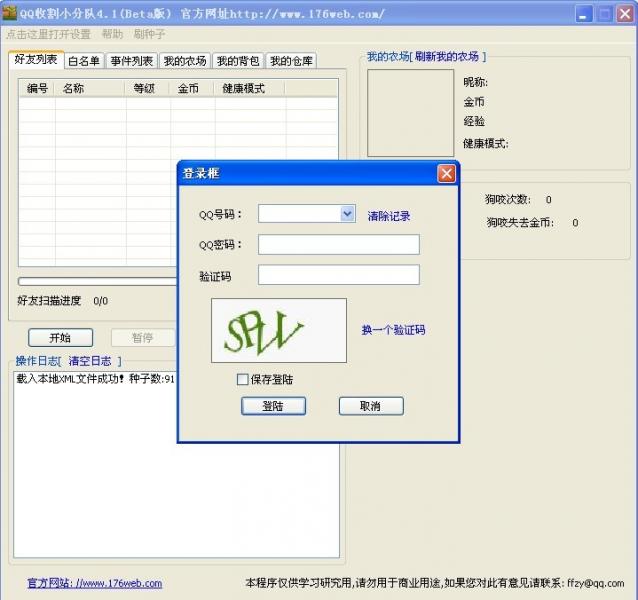Click the ffzy@qq.com contact text
The width and height of the screenshot is (638, 600).
coord(596,583)
